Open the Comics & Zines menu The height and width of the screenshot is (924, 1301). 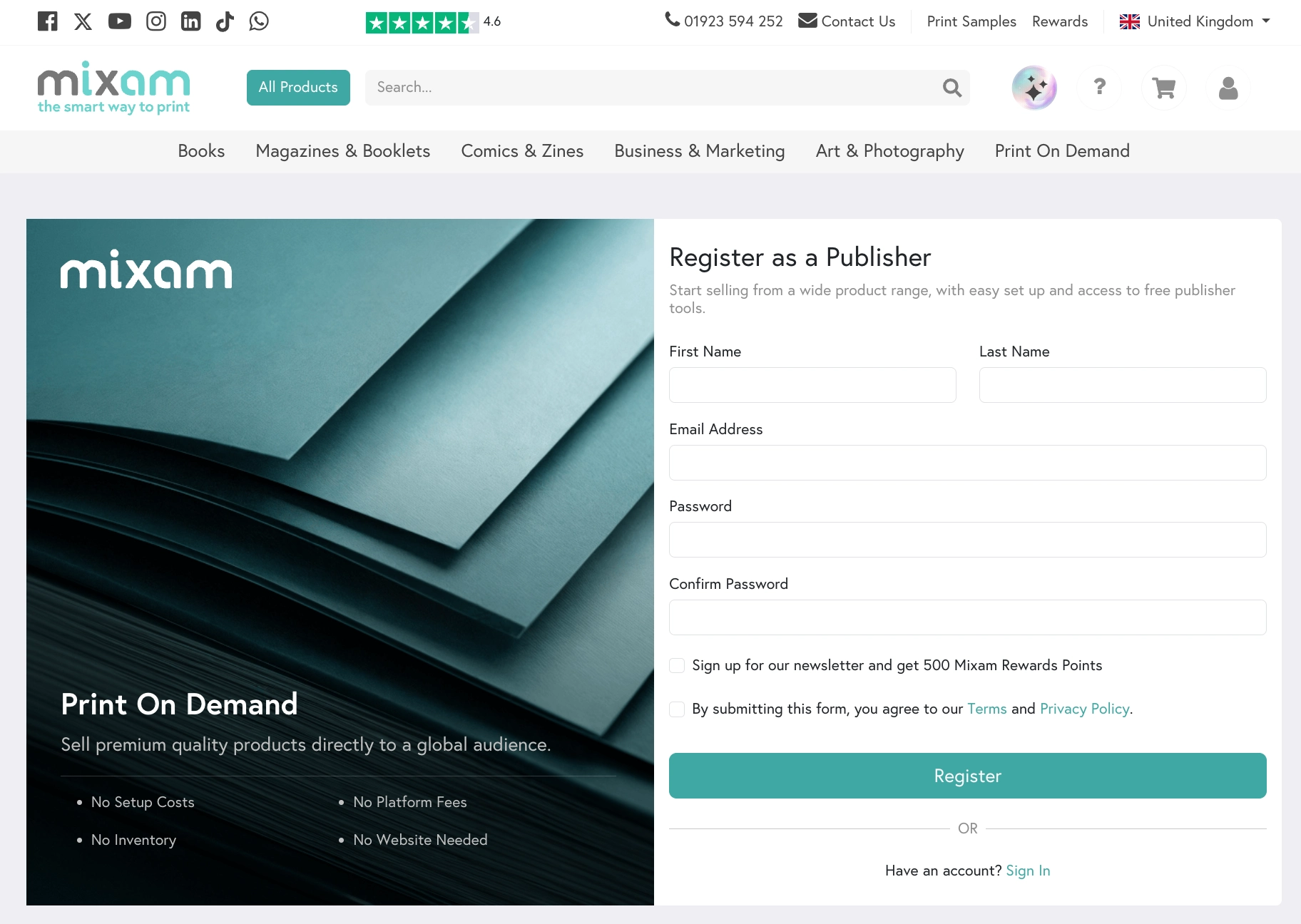coord(522,151)
